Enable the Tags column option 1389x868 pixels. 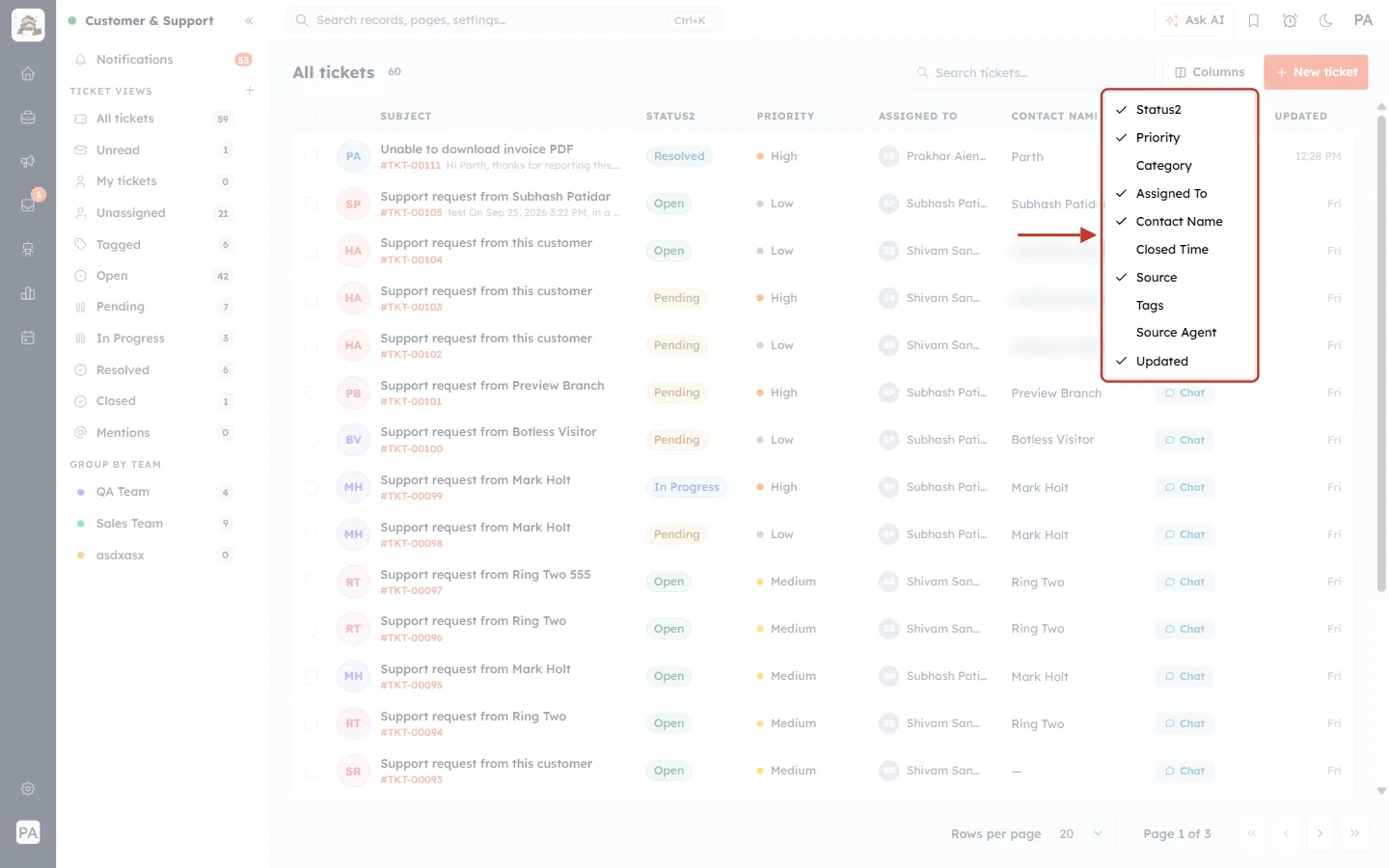tap(1180, 306)
